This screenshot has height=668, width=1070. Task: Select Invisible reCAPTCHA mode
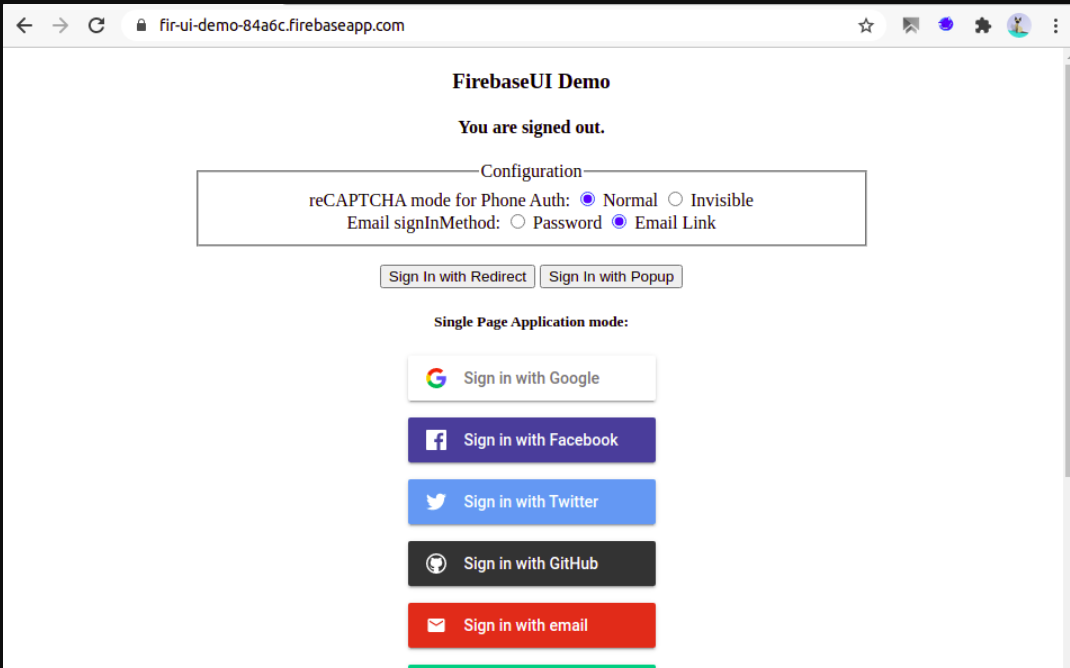[675, 199]
